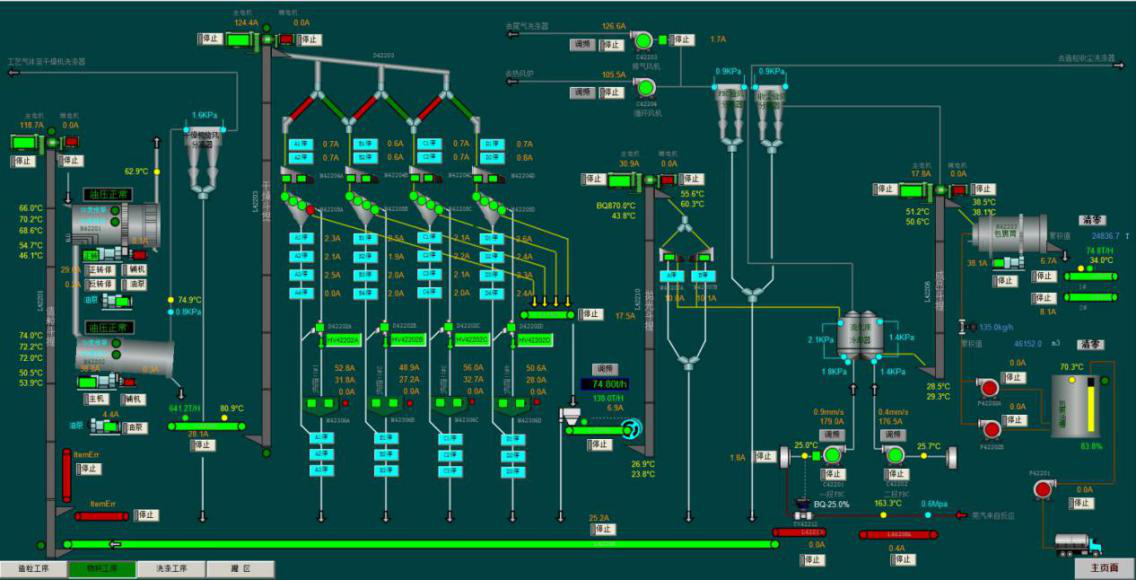
Task: Toggle the HV42202D valve control
Action: 531,341
